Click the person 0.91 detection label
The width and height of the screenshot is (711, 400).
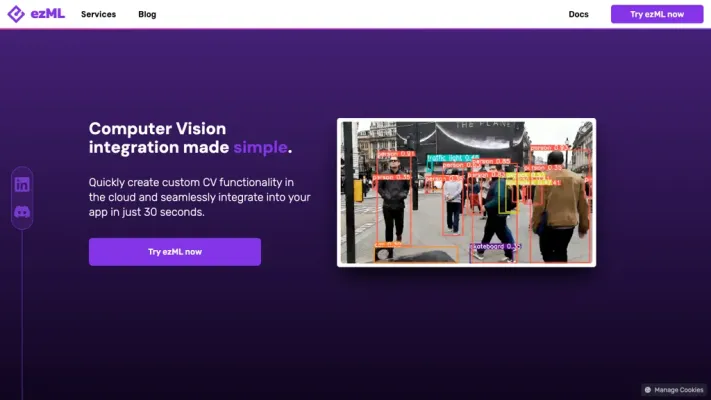395,154
